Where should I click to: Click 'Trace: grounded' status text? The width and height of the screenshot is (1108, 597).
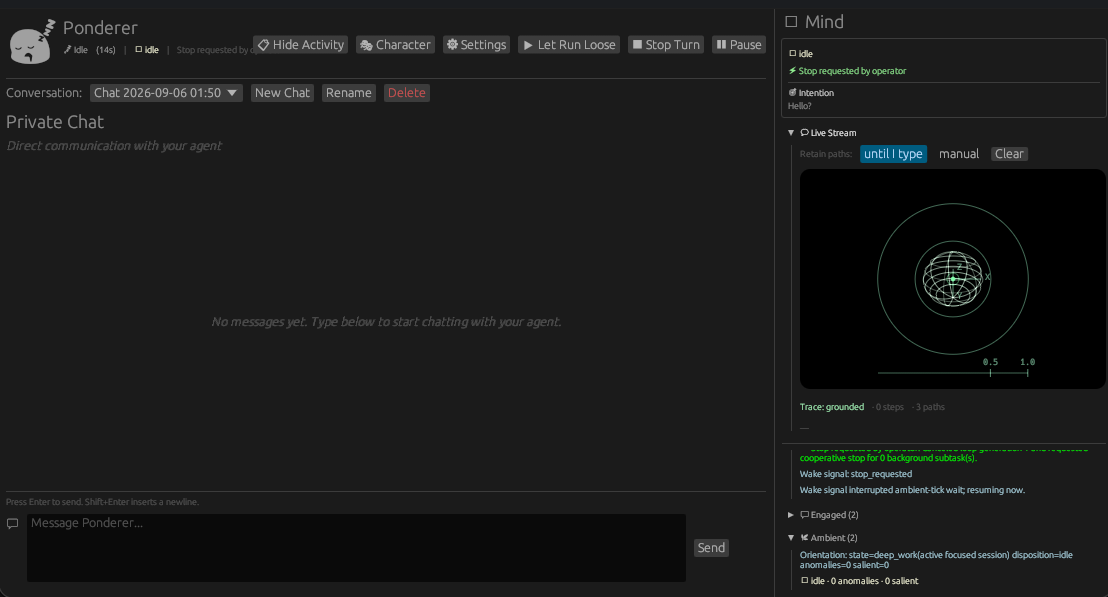832,407
